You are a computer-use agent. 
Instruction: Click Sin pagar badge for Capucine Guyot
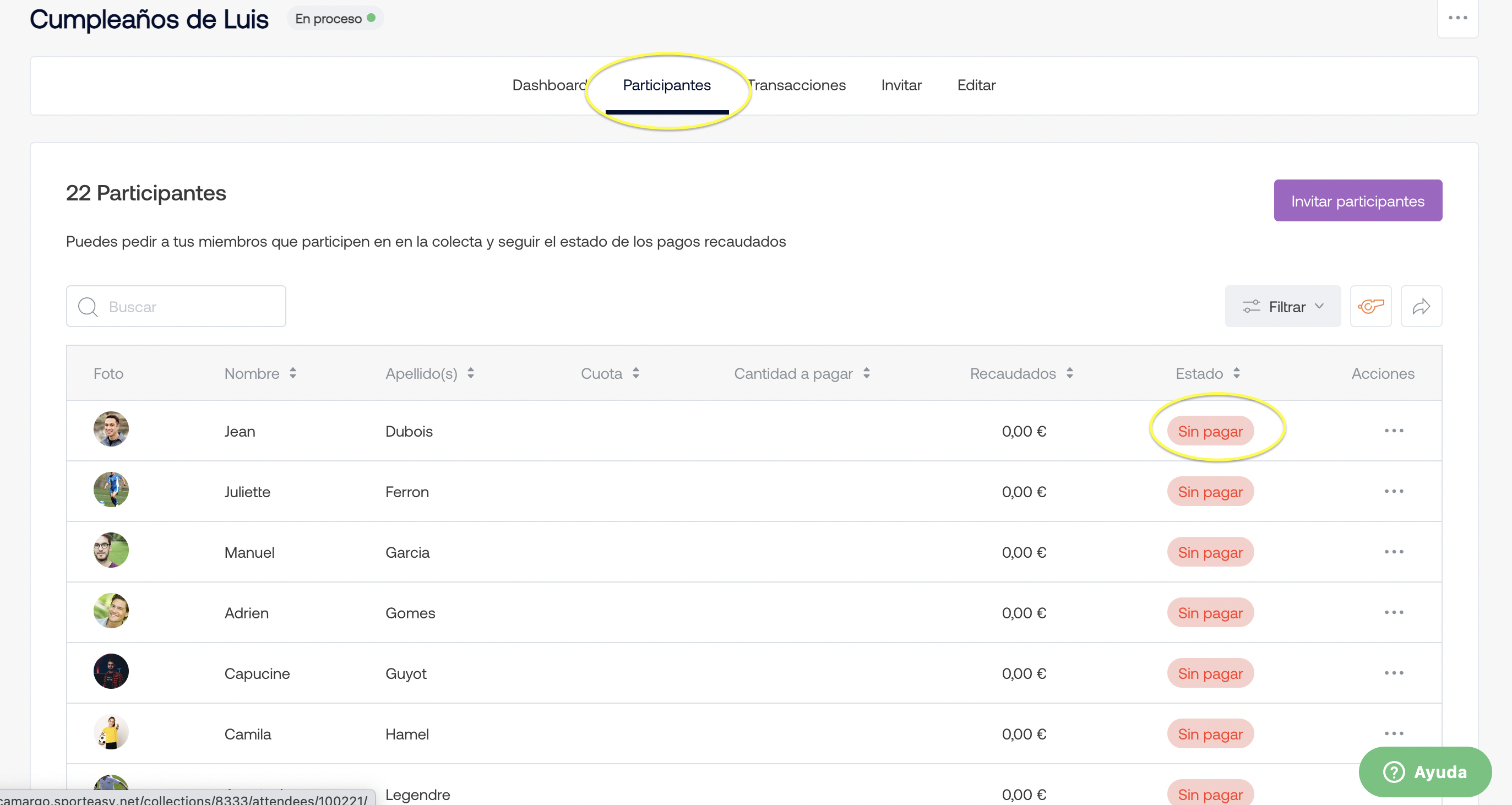(x=1210, y=673)
